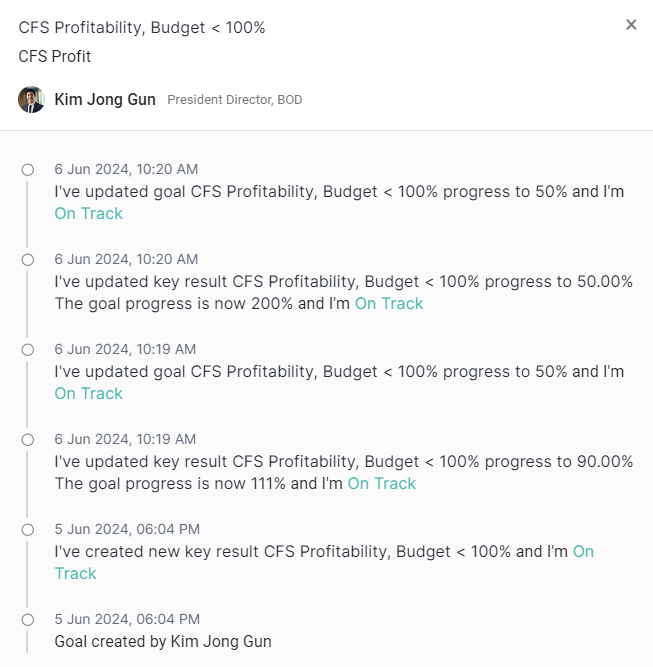Image resolution: width=653 pixels, height=667 pixels.
Task: Click the CFS Profit subtitle
Action: pyautogui.click(x=55, y=56)
